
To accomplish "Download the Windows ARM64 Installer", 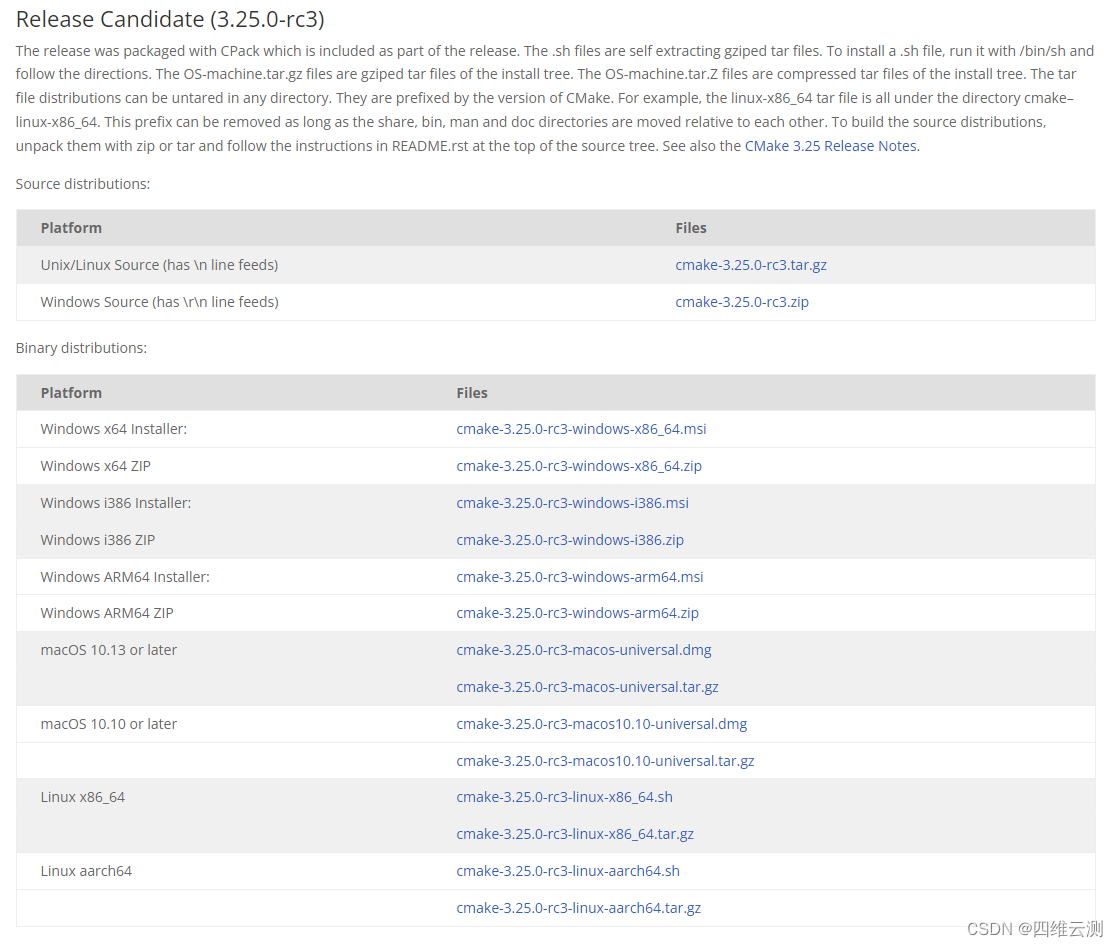I will (x=580, y=576).
